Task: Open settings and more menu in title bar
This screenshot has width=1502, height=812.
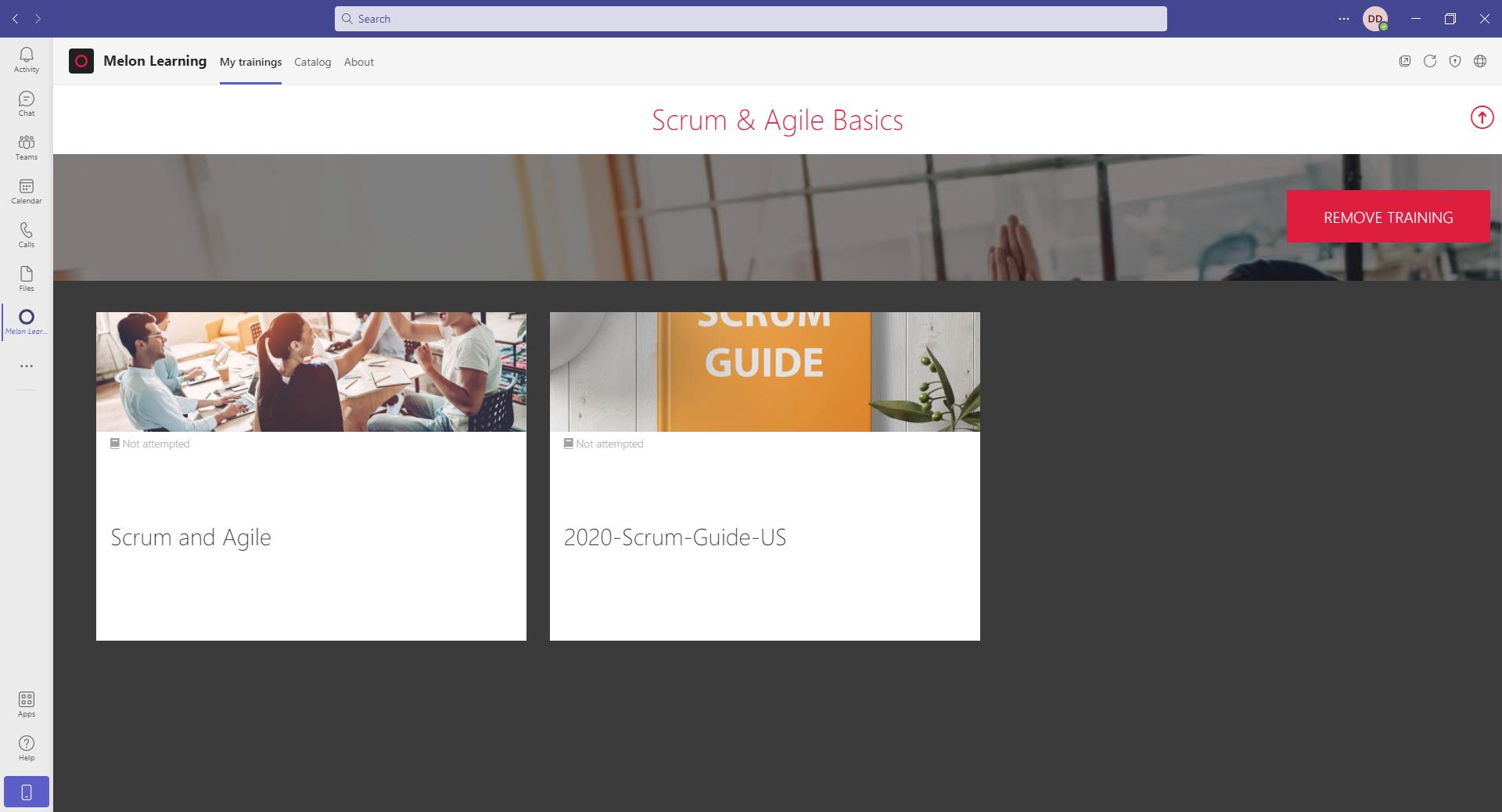Action: coord(1344,19)
